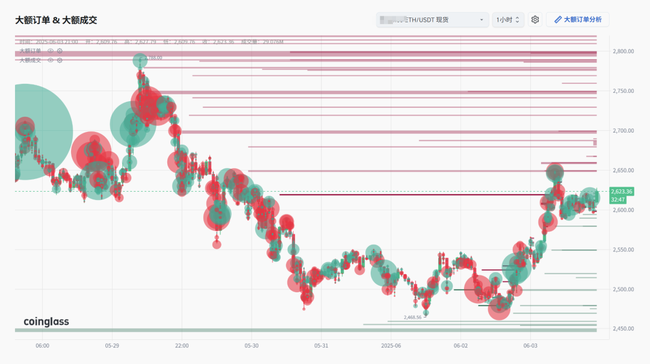Screen dimensions: 650x364
Task: Click the coinglass watermark logo
Action: coord(46,322)
